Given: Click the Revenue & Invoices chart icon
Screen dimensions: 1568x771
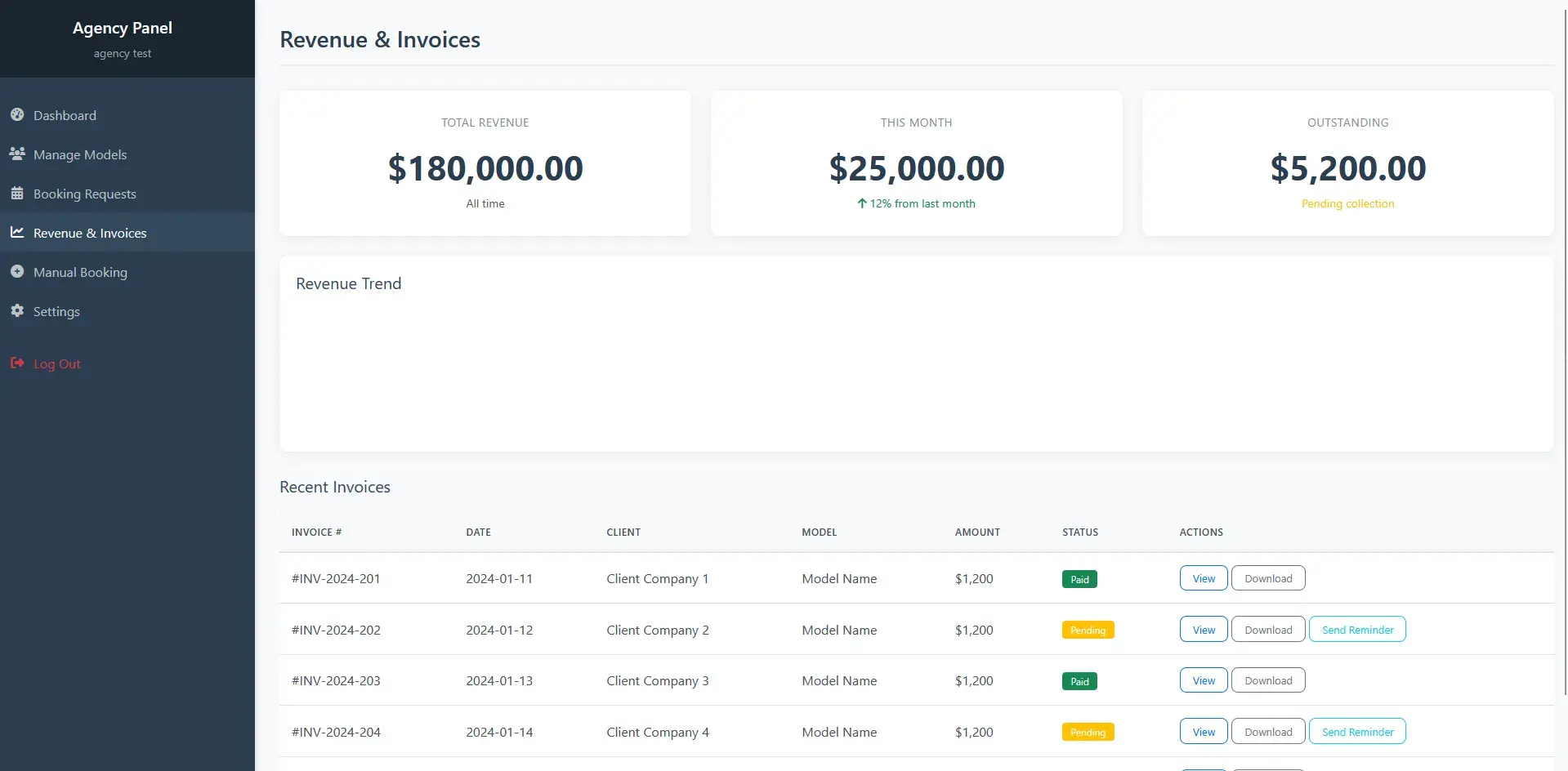Looking at the screenshot, I should (17, 233).
